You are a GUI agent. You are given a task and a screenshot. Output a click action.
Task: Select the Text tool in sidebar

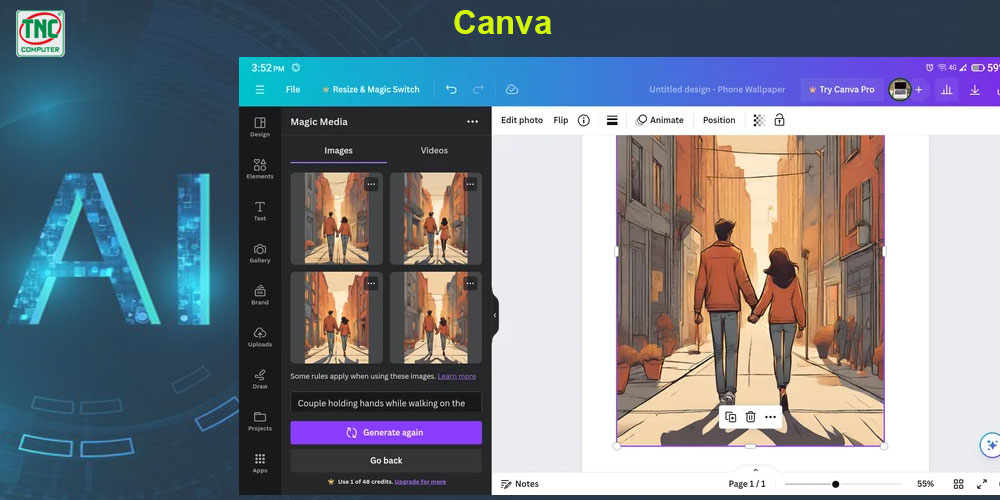260,211
